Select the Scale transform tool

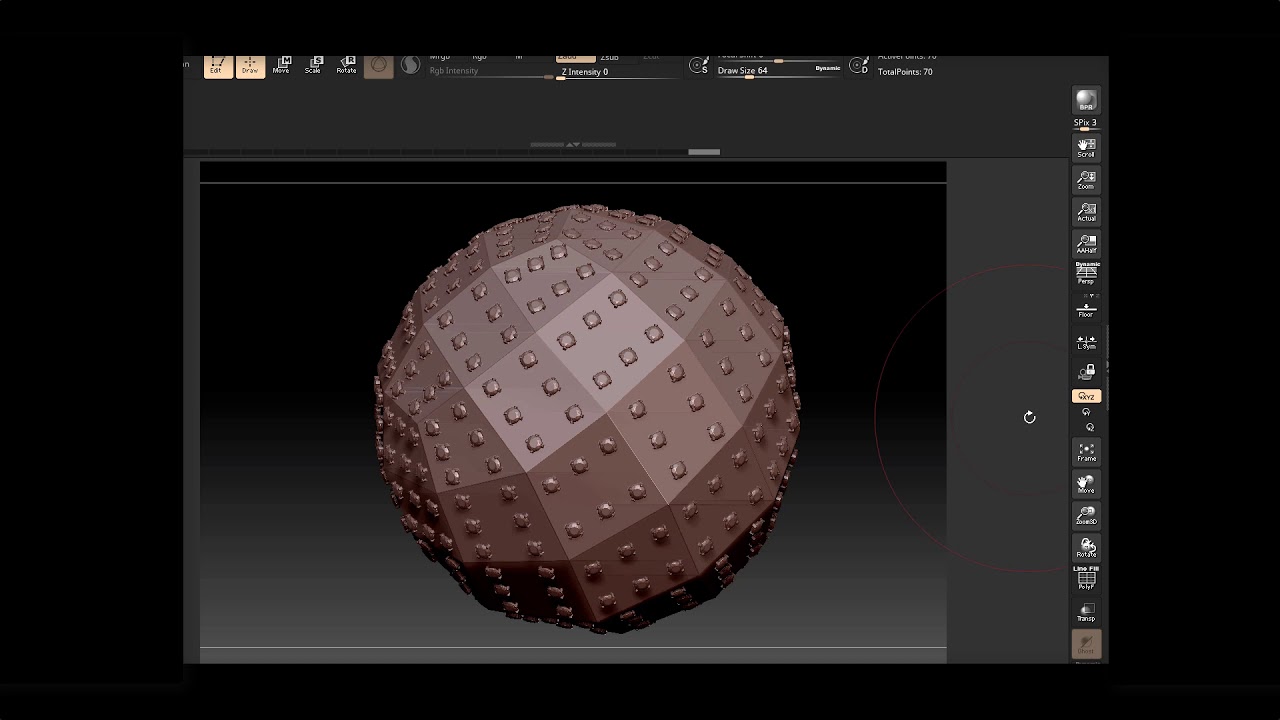pyautogui.click(x=313, y=66)
